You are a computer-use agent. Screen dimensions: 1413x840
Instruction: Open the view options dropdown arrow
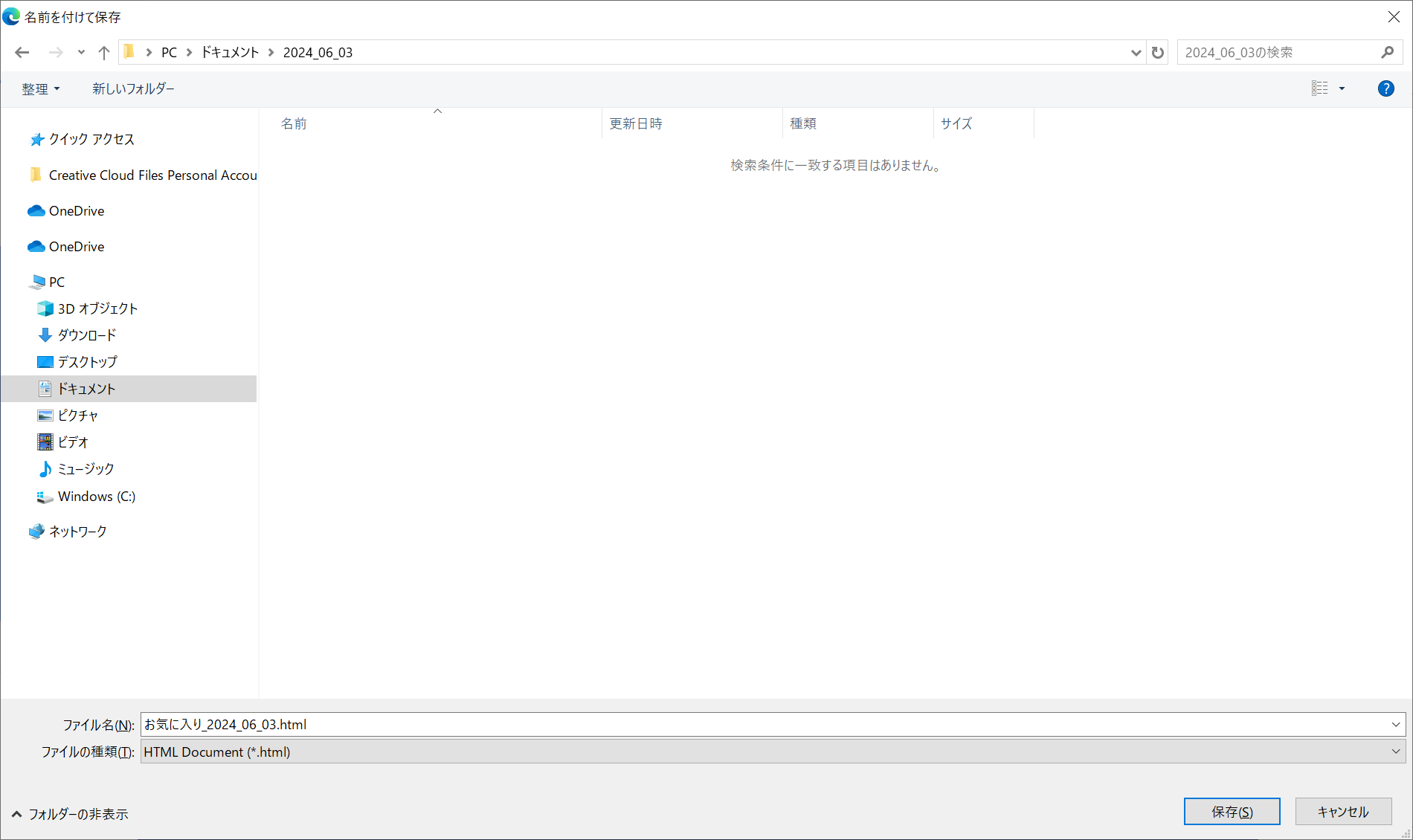[x=1342, y=88]
